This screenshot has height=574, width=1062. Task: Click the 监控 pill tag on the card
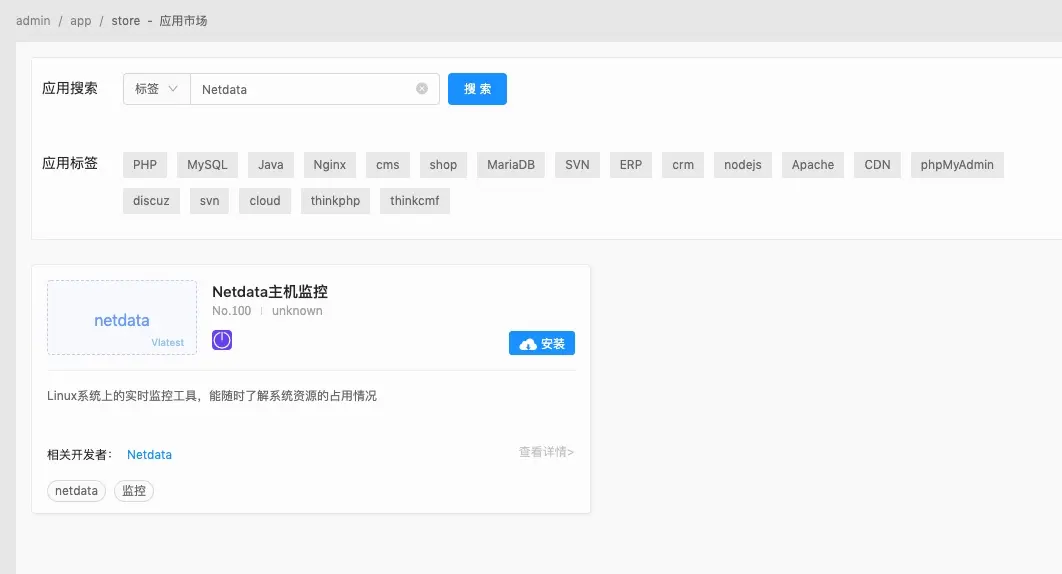coord(134,491)
